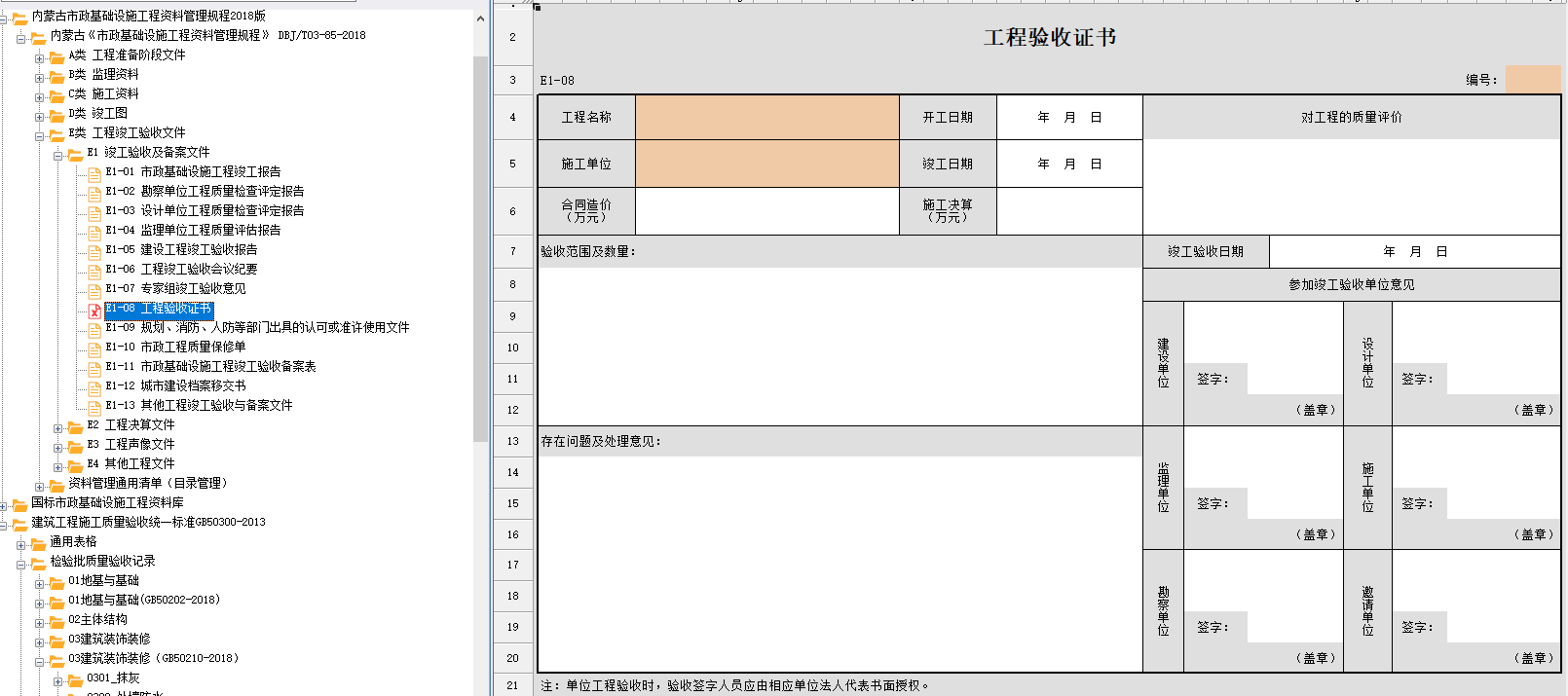Expand the E2 工程决算文件 node
The image size is (1568, 696).
click(58, 427)
